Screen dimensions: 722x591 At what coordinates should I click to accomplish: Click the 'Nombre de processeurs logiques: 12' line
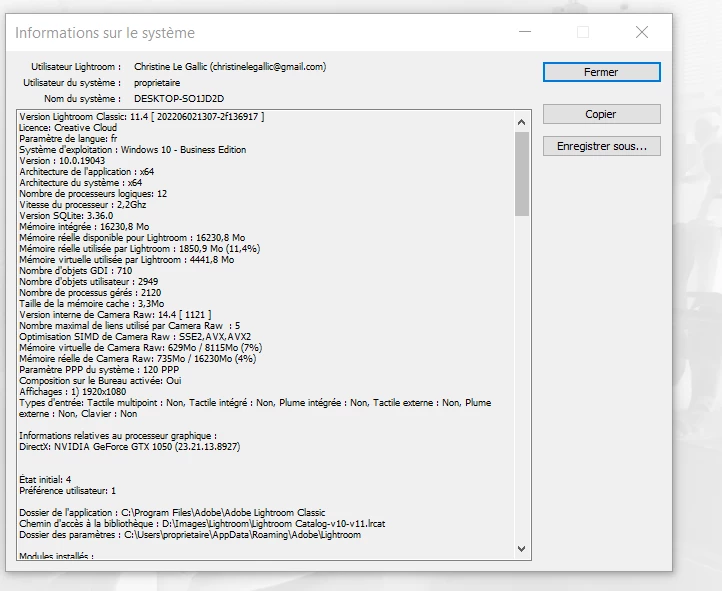point(93,194)
